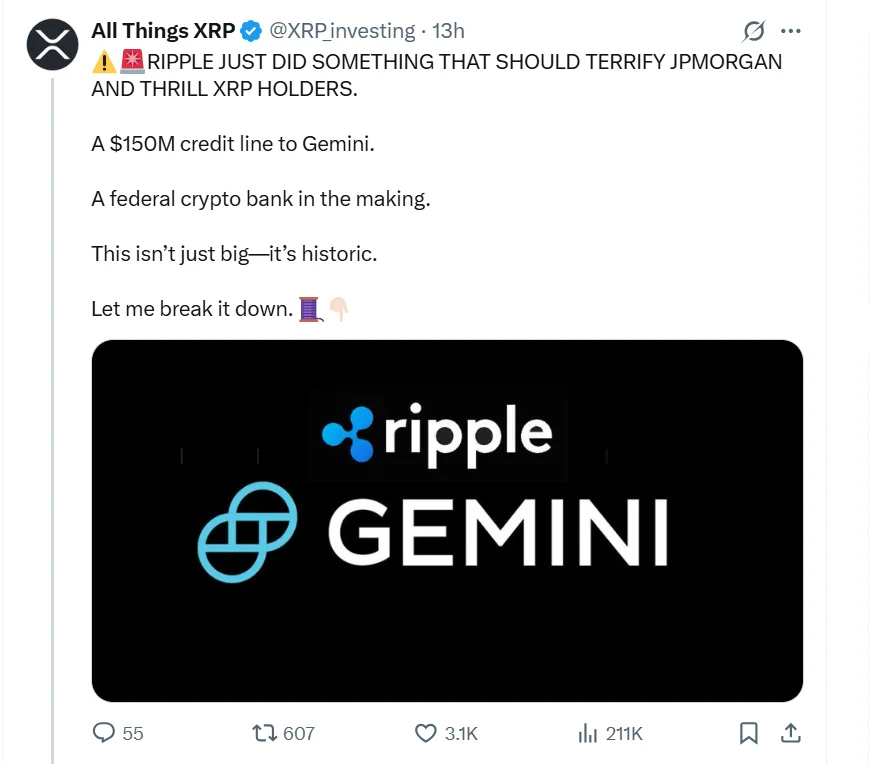Click the reply speech bubble icon
Viewport: 870px width, 764px height.
pyautogui.click(x=103, y=733)
